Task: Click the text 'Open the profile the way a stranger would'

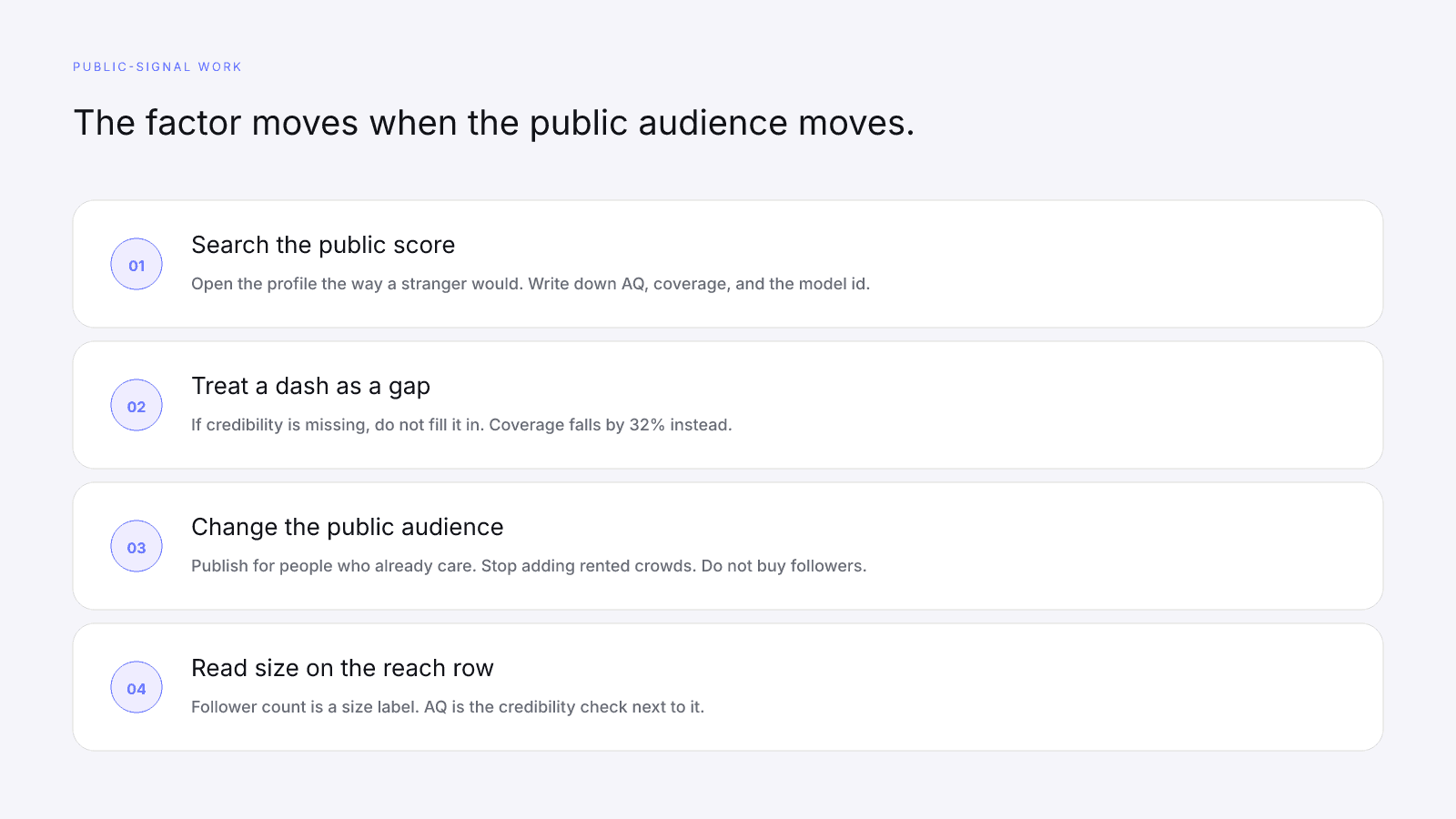Action: click(x=358, y=284)
